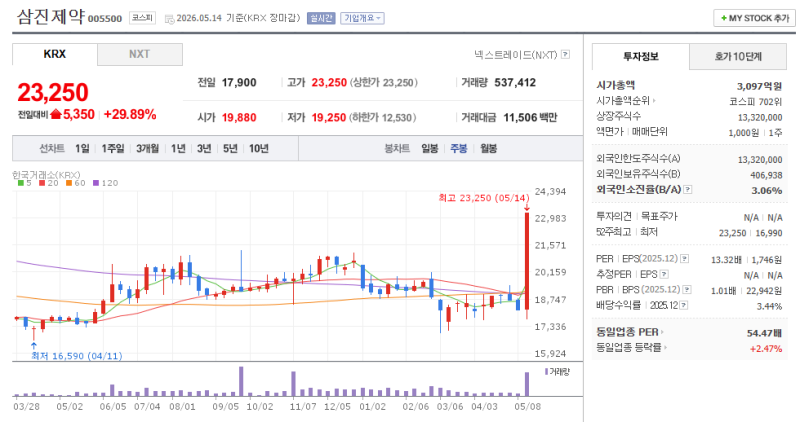This screenshot has height=422, width=800.
Task: Click the 배당수익률 3.44% value
Action: tap(769, 306)
